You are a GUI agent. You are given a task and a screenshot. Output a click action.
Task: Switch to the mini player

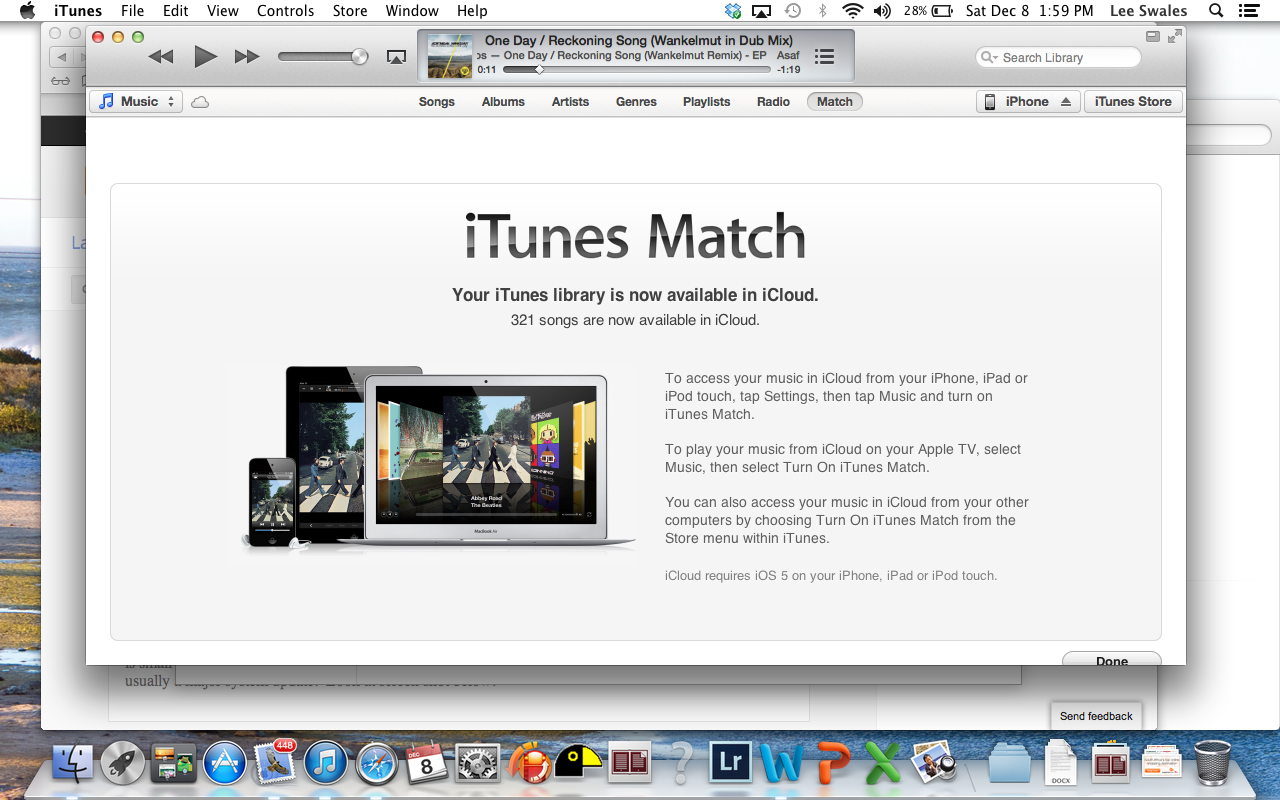click(1153, 37)
